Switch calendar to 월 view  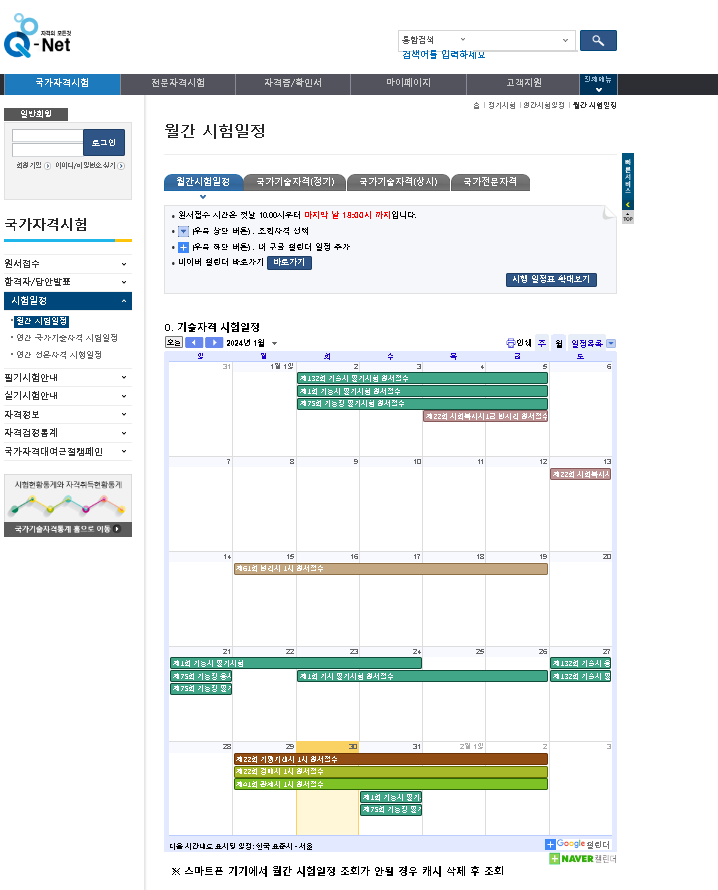coord(559,343)
